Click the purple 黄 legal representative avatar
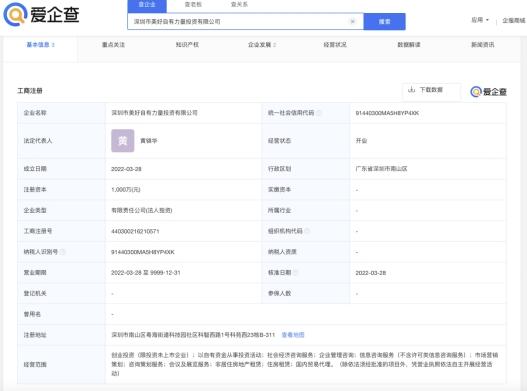The image size is (527, 391). [x=123, y=141]
